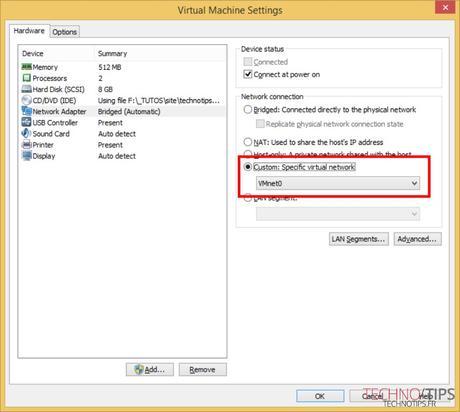
Task: Toggle the Connected checkbox
Action: (248, 62)
